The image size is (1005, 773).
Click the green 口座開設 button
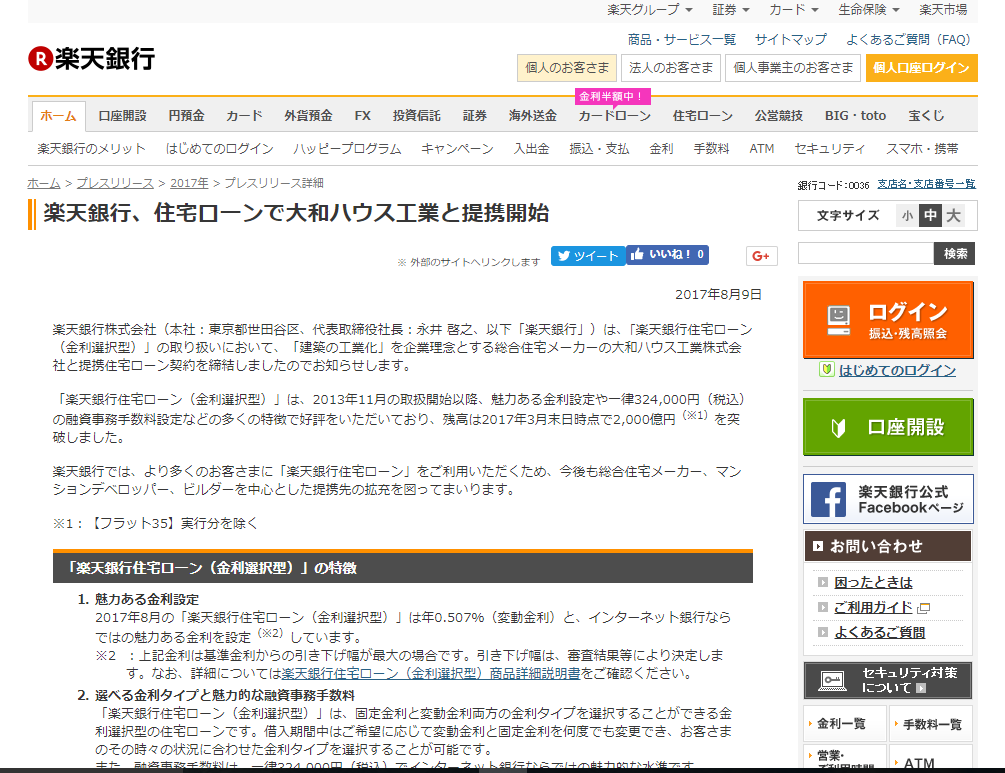coord(888,427)
